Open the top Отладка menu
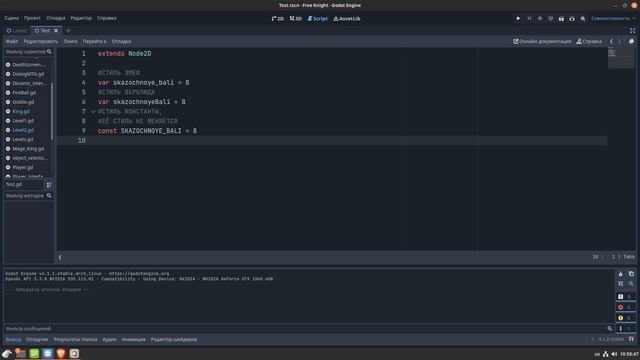 [x=56, y=18]
